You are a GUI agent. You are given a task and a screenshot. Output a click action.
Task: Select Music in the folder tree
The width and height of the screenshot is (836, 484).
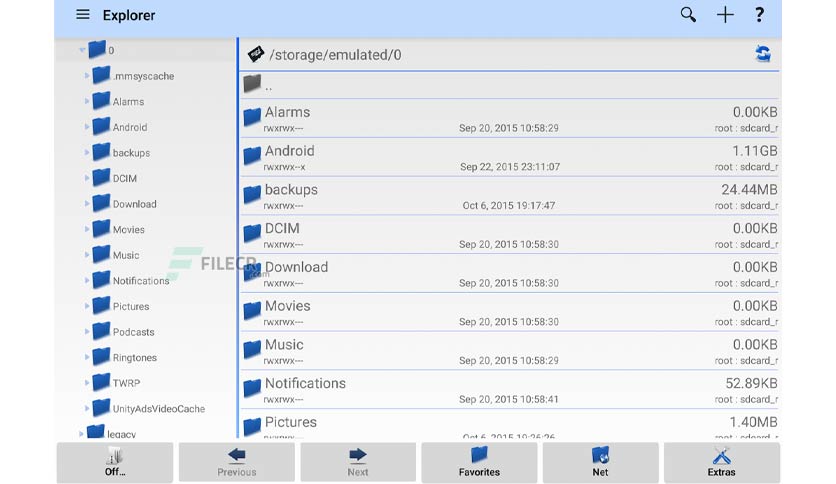point(126,255)
